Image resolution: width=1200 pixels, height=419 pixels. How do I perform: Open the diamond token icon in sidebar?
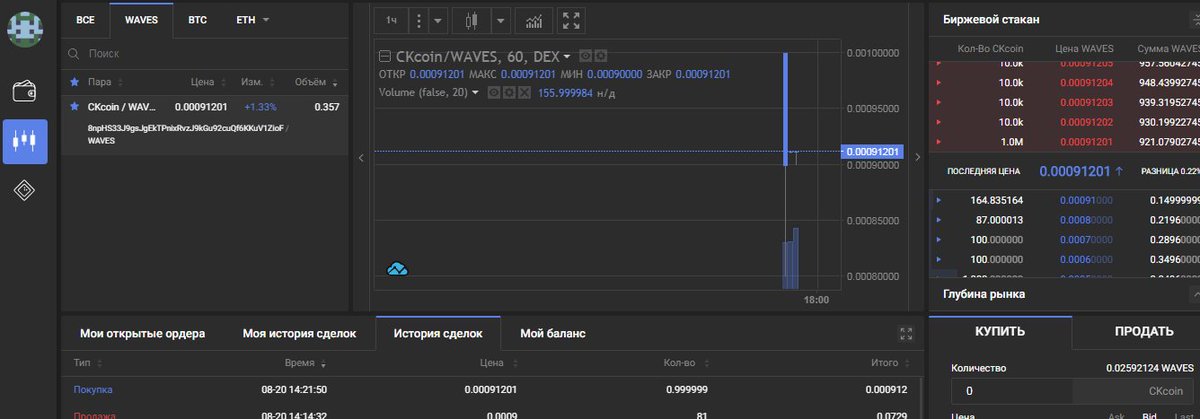coord(25,190)
